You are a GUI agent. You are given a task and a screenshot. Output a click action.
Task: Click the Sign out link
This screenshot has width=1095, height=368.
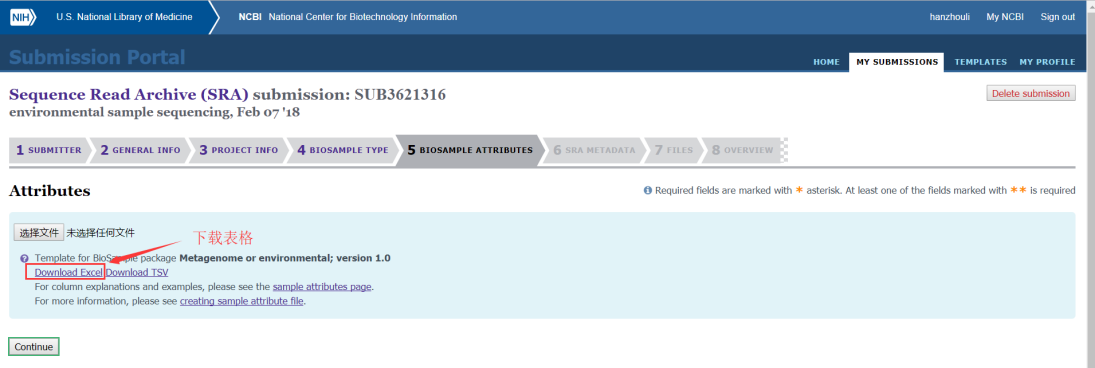(x=1057, y=17)
